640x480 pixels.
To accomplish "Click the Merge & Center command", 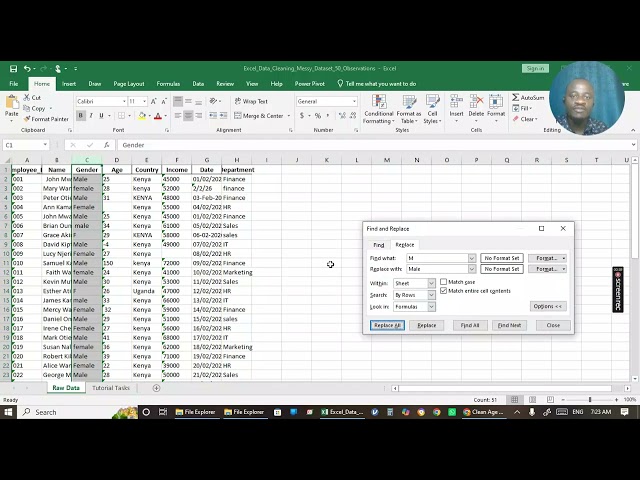I will point(259,116).
